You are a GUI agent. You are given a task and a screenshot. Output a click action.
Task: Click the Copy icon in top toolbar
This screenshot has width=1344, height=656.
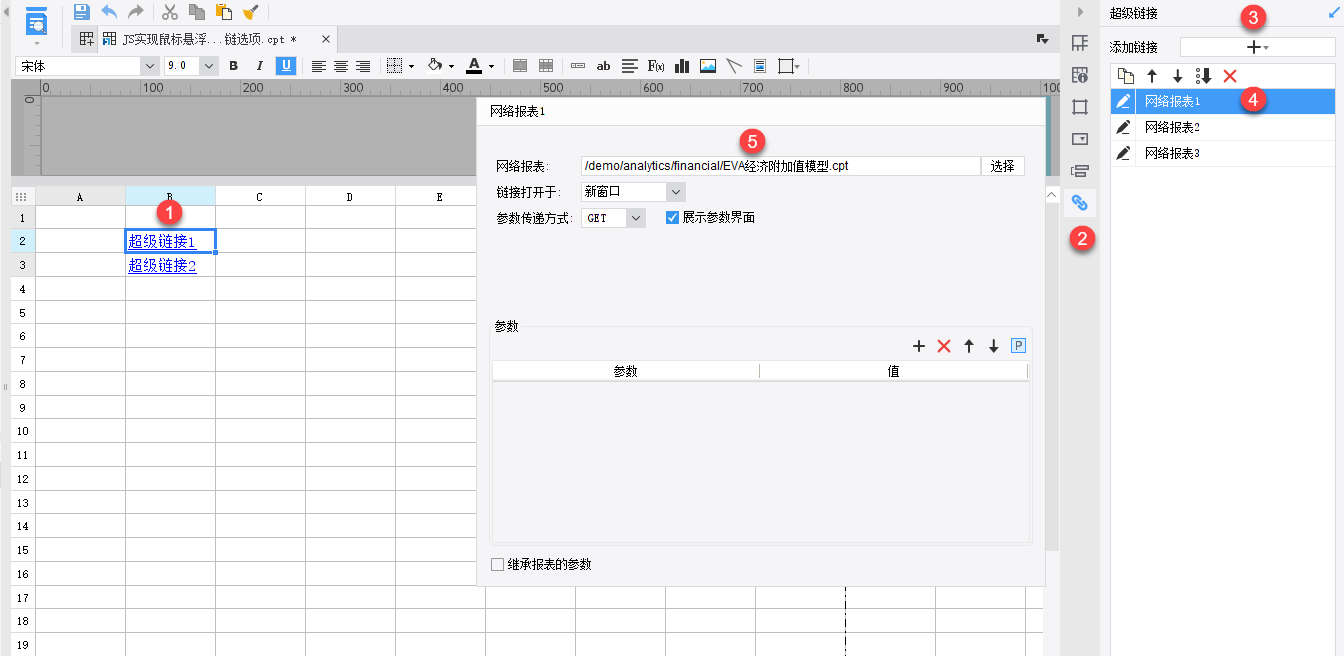click(197, 12)
